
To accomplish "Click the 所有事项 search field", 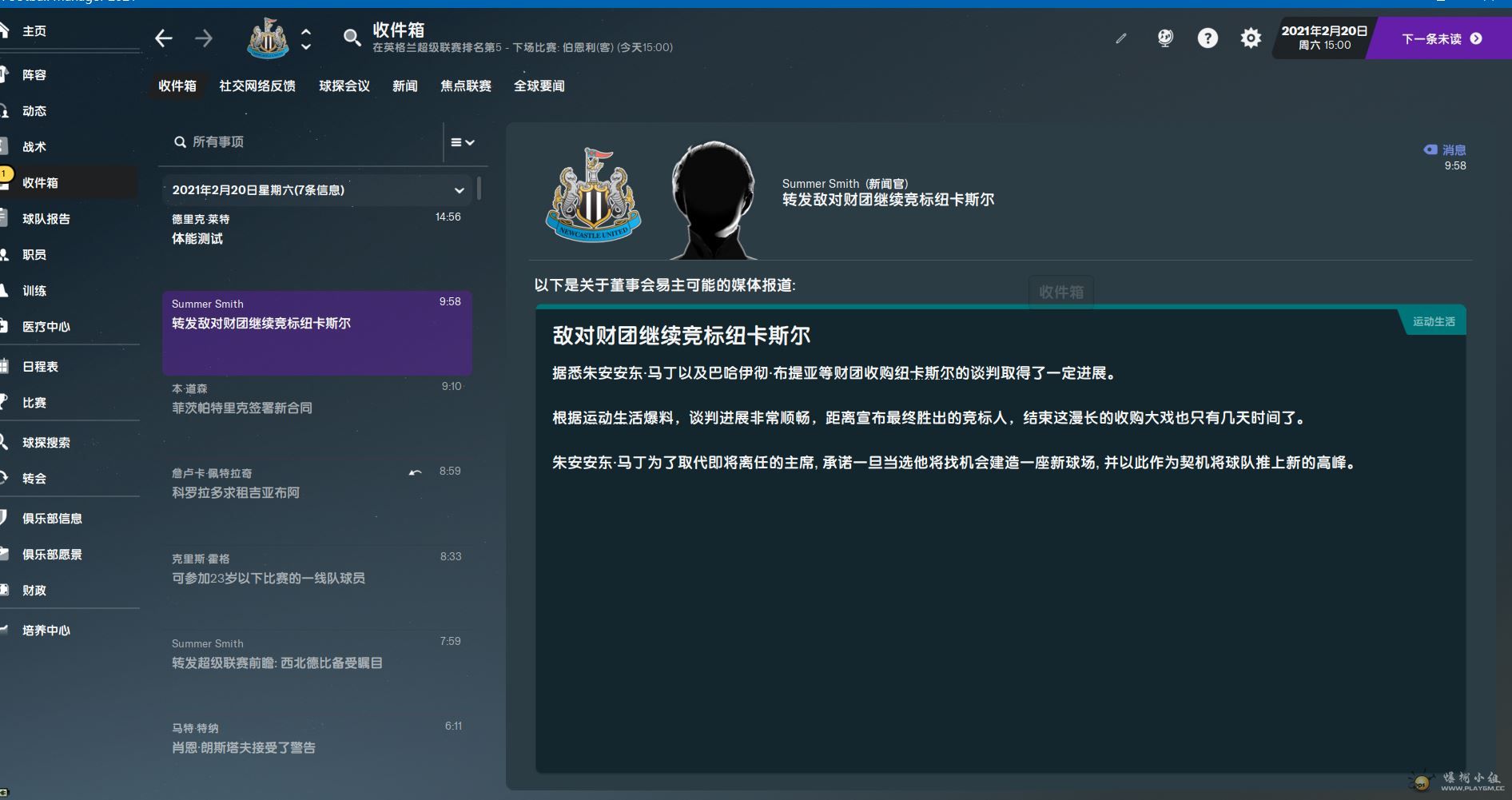I will coord(304,142).
